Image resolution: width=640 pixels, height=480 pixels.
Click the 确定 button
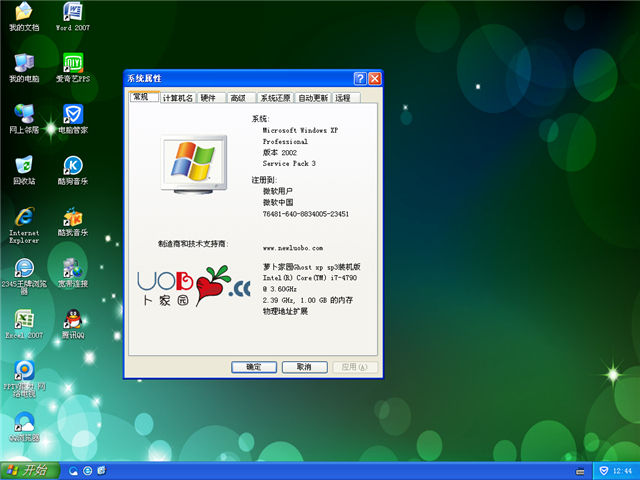254,367
